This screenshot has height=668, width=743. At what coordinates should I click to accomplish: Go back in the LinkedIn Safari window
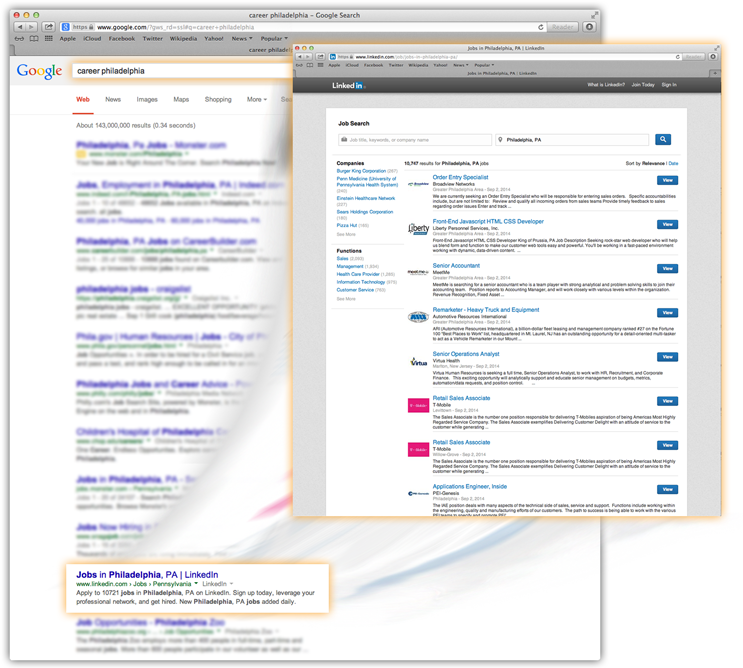pyautogui.click(x=299, y=57)
